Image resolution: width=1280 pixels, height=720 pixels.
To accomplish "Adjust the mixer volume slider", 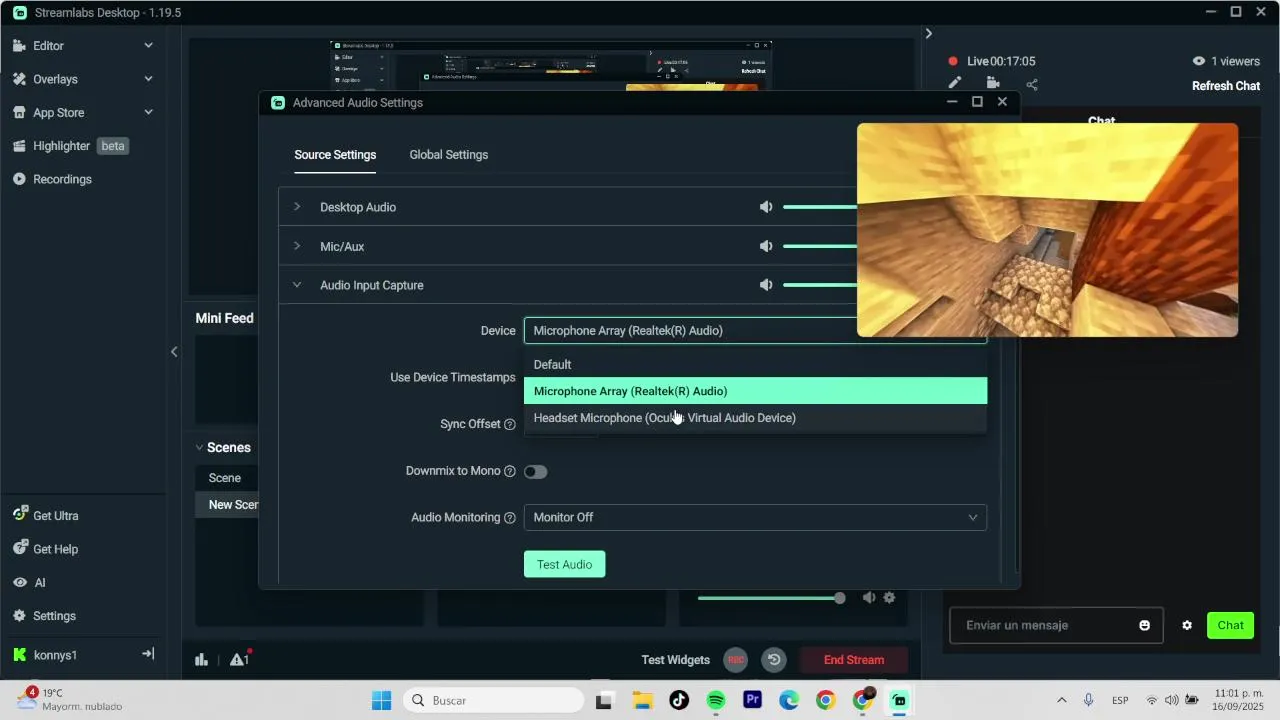I will click(x=771, y=598).
